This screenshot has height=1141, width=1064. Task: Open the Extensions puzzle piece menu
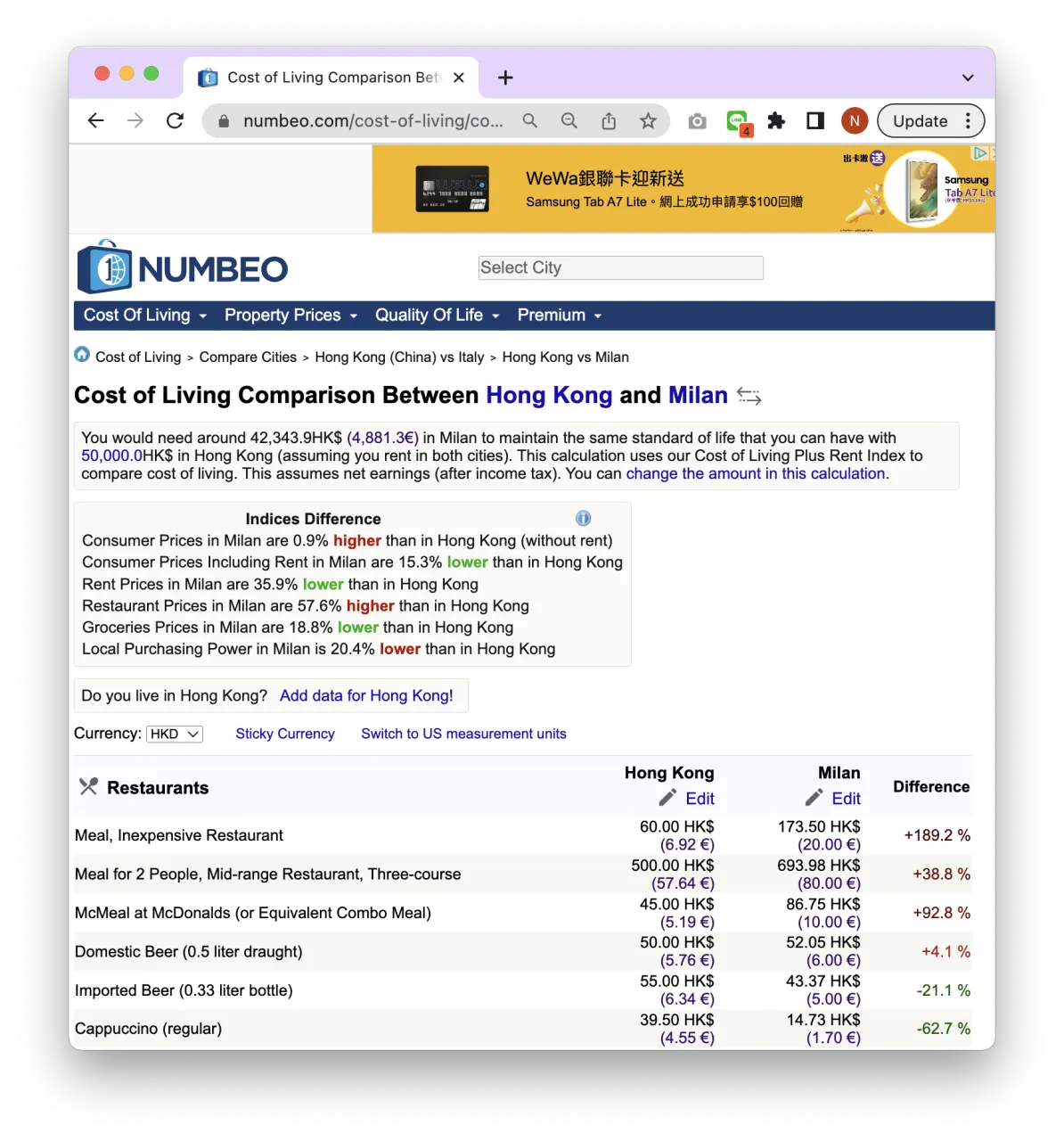point(776,121)
